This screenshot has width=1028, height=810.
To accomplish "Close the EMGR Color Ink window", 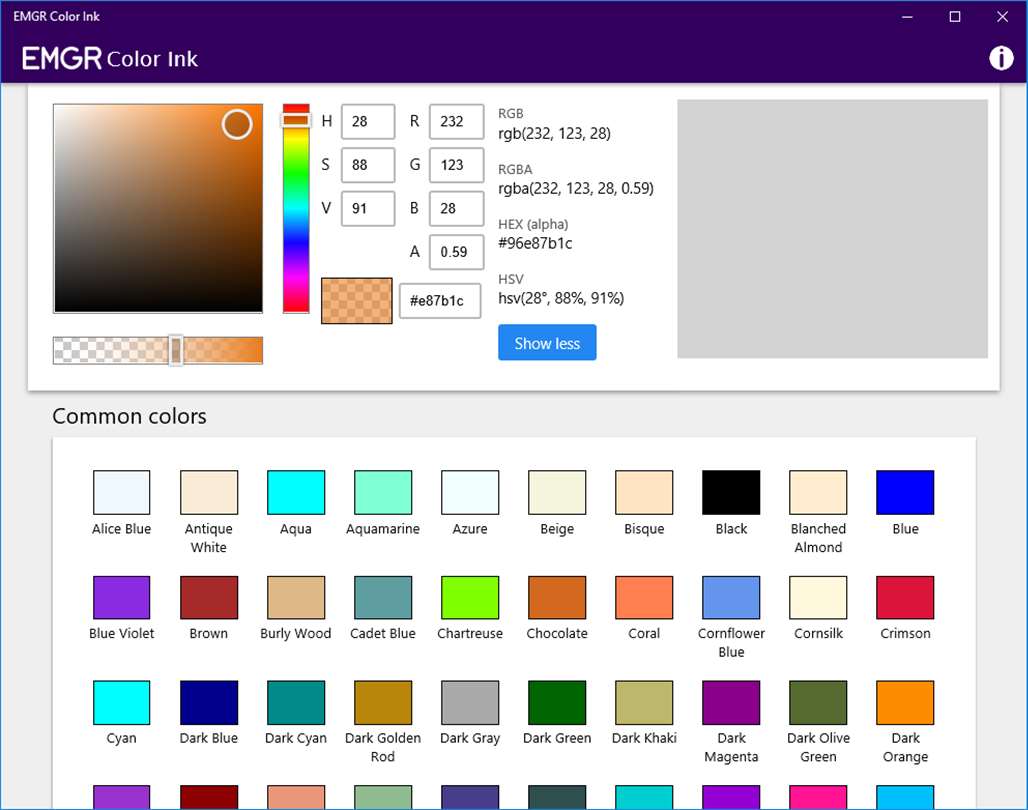I will coord(1002,16).
